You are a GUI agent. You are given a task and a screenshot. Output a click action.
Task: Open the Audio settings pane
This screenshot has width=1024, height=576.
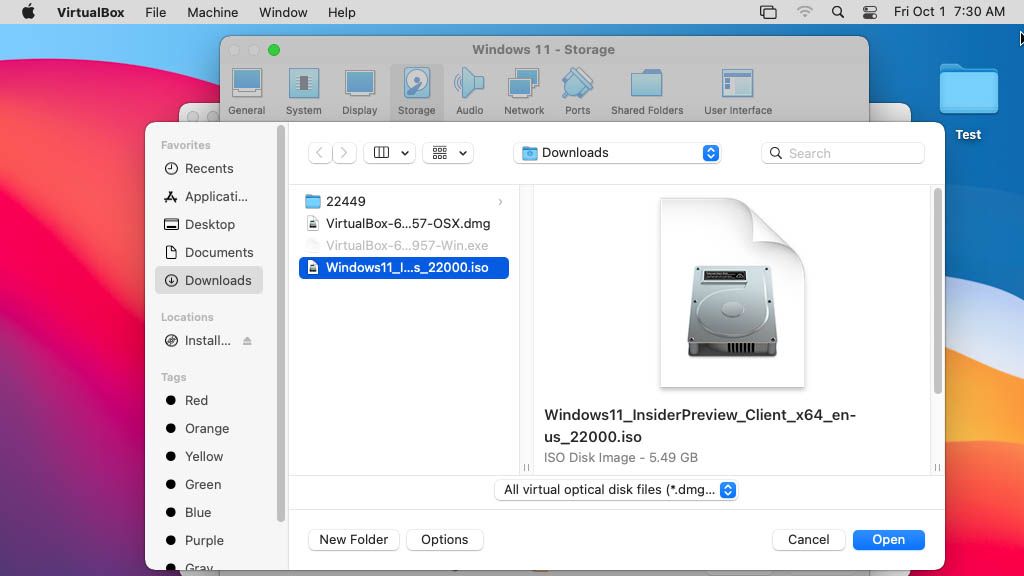pos(469,91)
